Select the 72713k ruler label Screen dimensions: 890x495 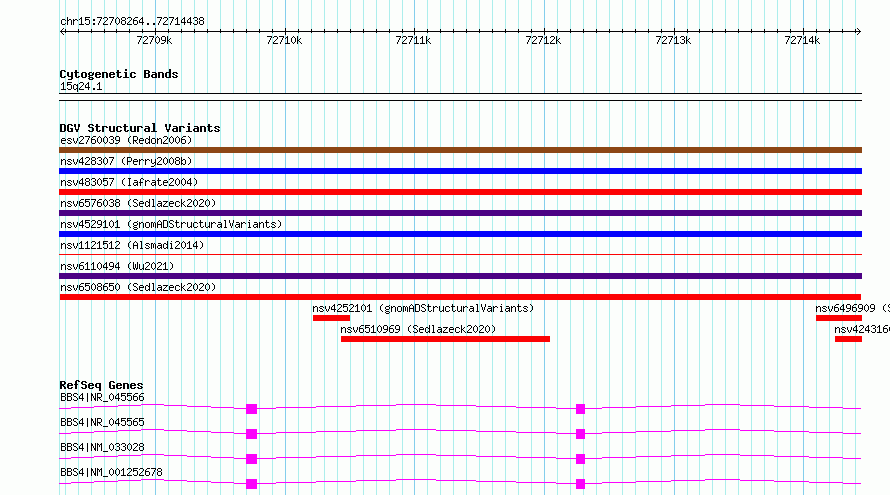[x=673, y=40]
